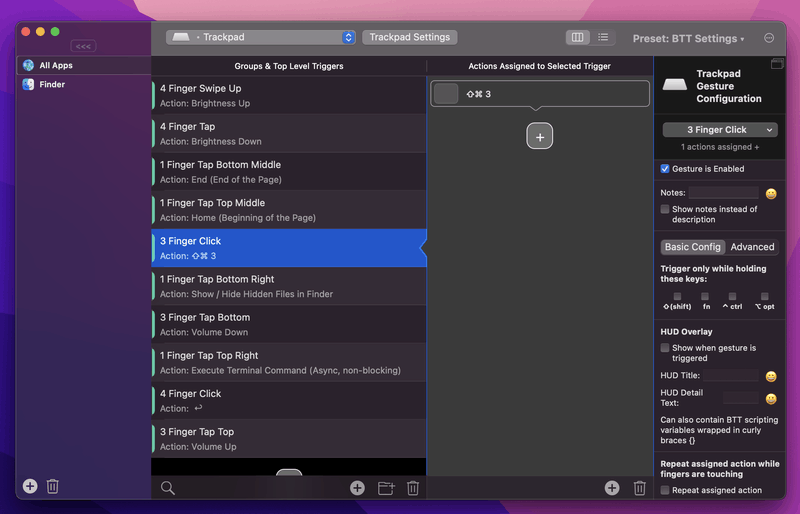
Task: Select the 1 Finger Tap Top Middle trigger
Action: [x=289, y=210]
